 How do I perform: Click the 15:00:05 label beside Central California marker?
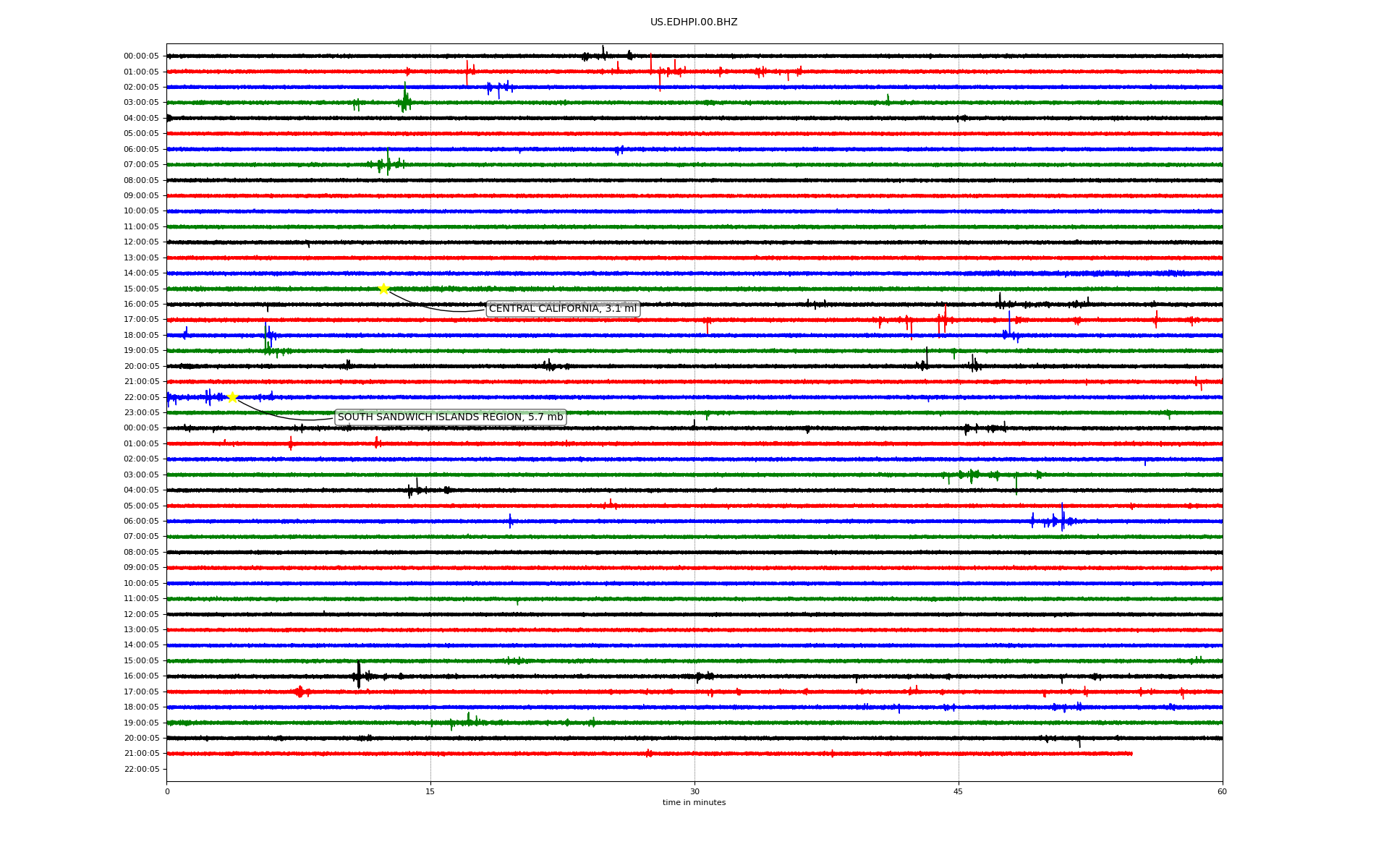[x=141, y=289]
